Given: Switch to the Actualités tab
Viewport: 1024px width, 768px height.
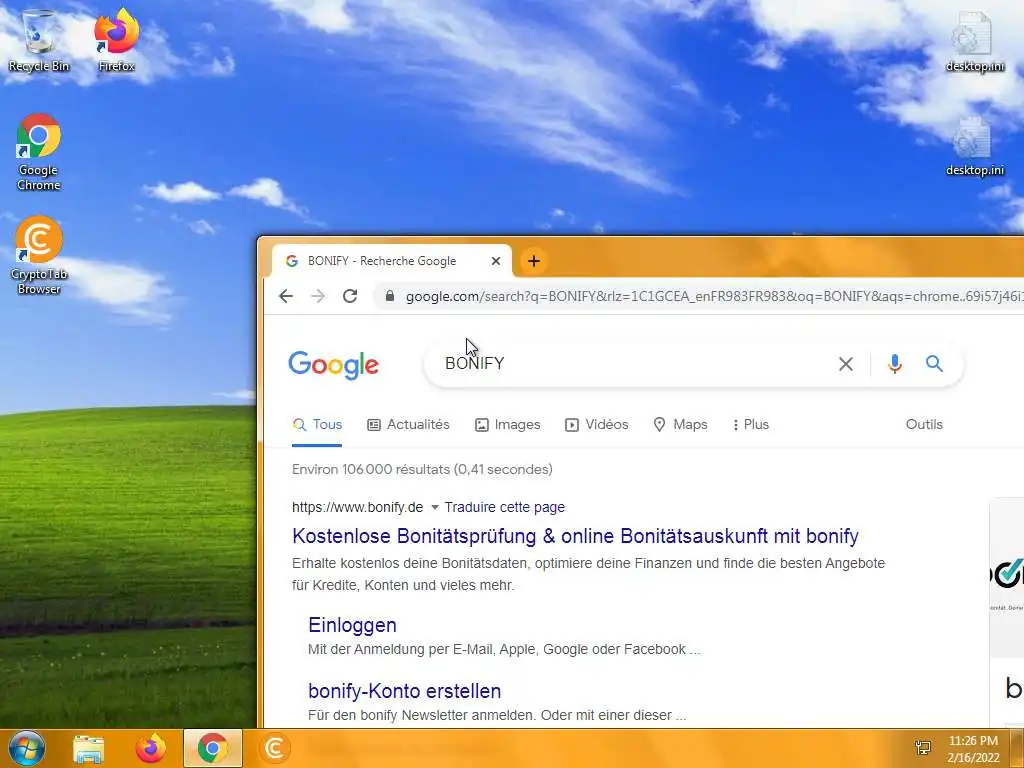Looking at the screenshot, I should point(408,424).
